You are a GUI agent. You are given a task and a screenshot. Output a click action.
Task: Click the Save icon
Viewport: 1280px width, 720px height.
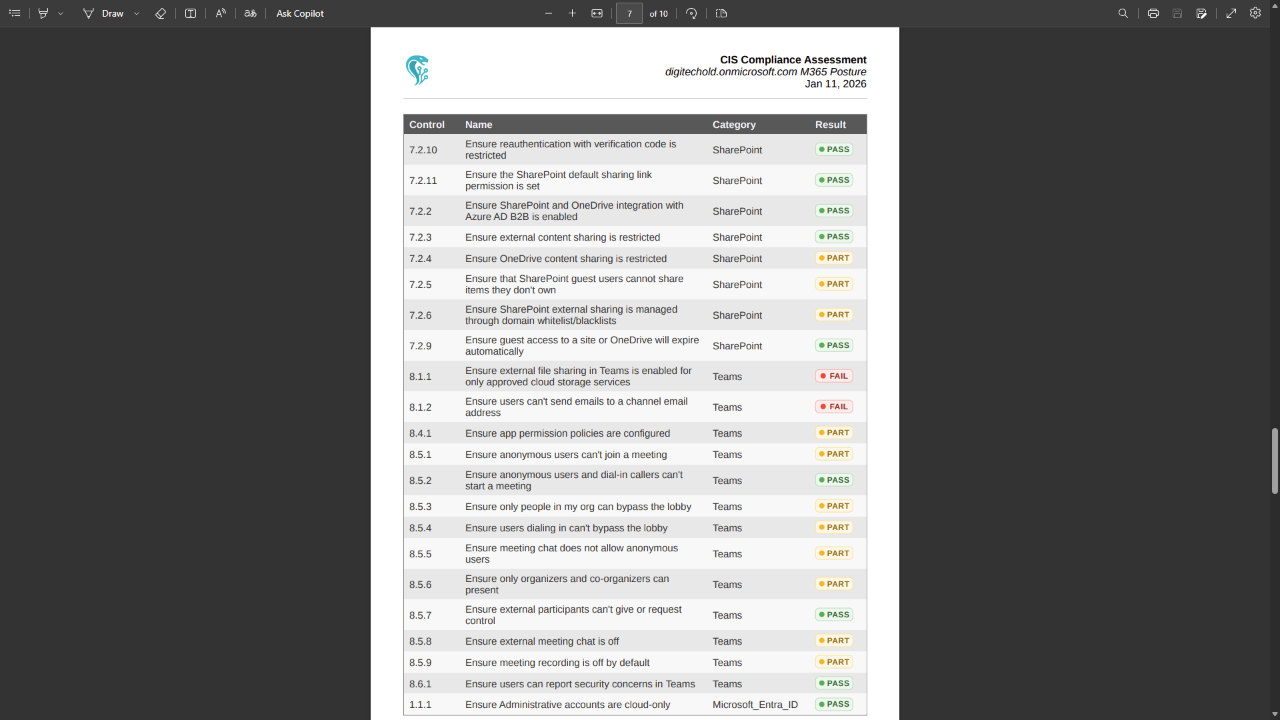point(1177,14)
